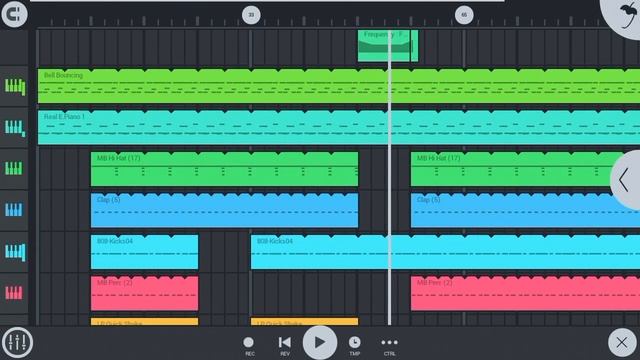Start playback with the Play button
The width and height of the screenshot is (640, 360).
(x=320, y=342)
